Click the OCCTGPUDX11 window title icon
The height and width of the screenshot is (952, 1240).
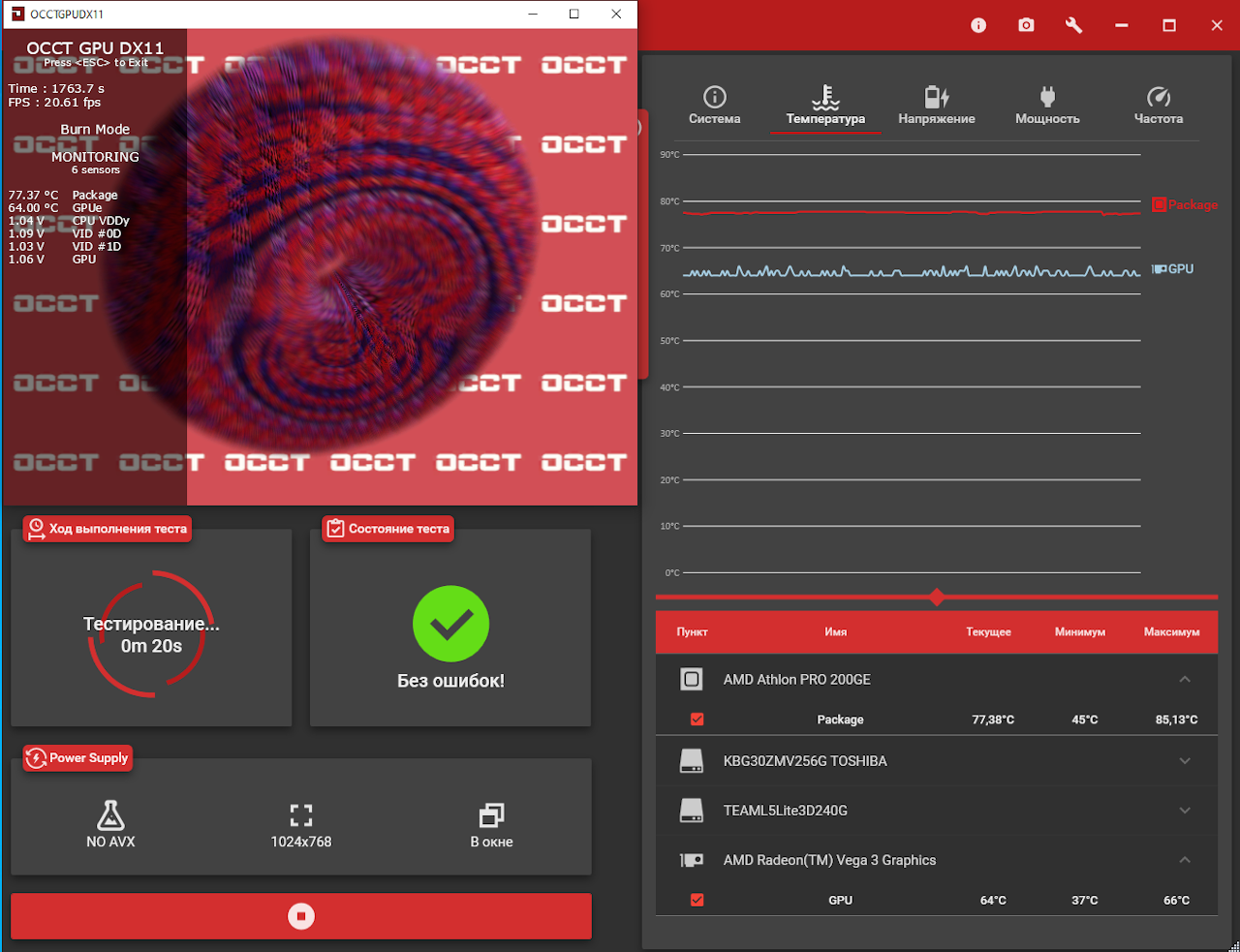[17, 14]
